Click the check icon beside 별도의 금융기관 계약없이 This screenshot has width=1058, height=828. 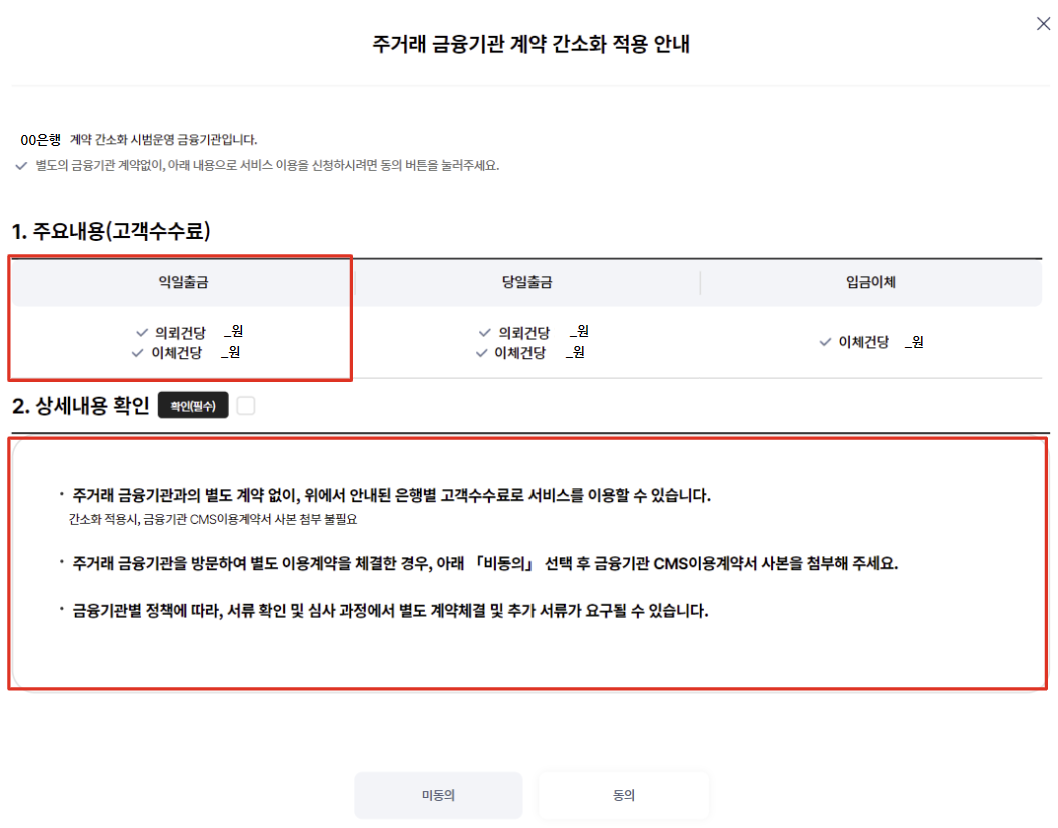pyautogui.click(x=21, y=165)
